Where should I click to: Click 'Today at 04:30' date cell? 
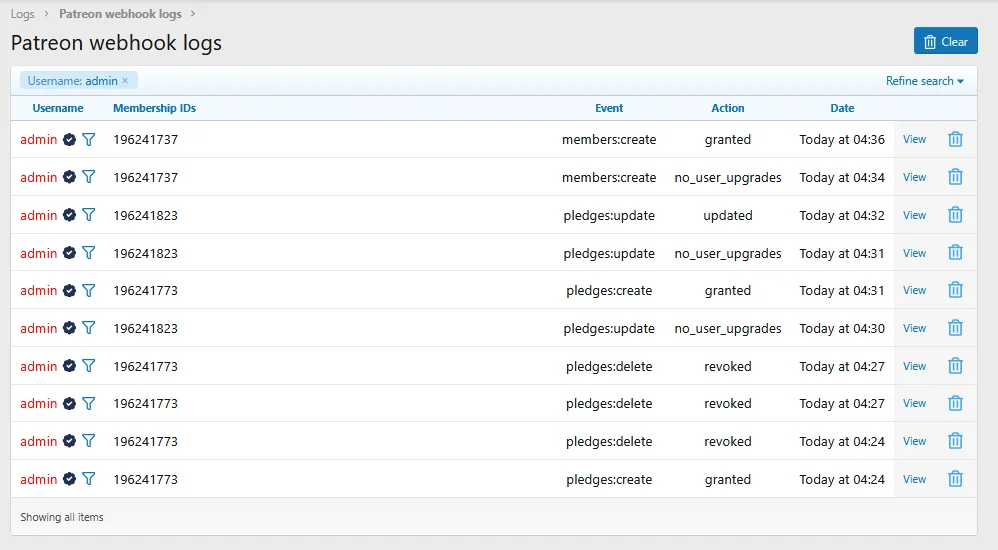pos(842,328)
